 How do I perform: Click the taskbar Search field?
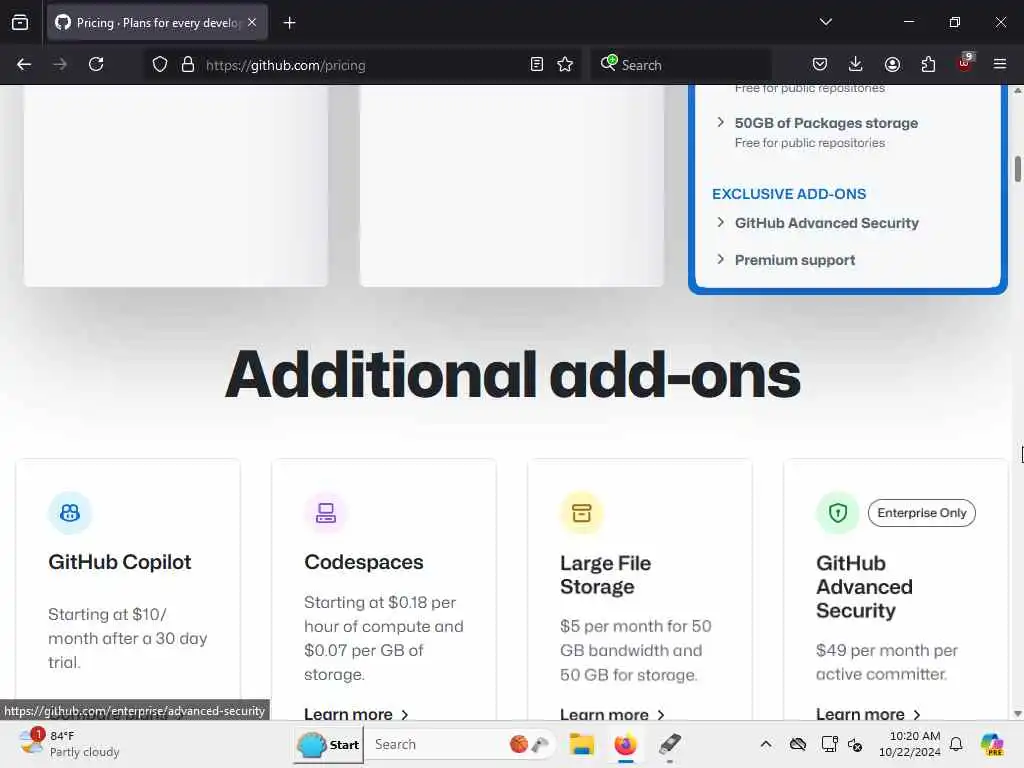(x=458, y=744)
